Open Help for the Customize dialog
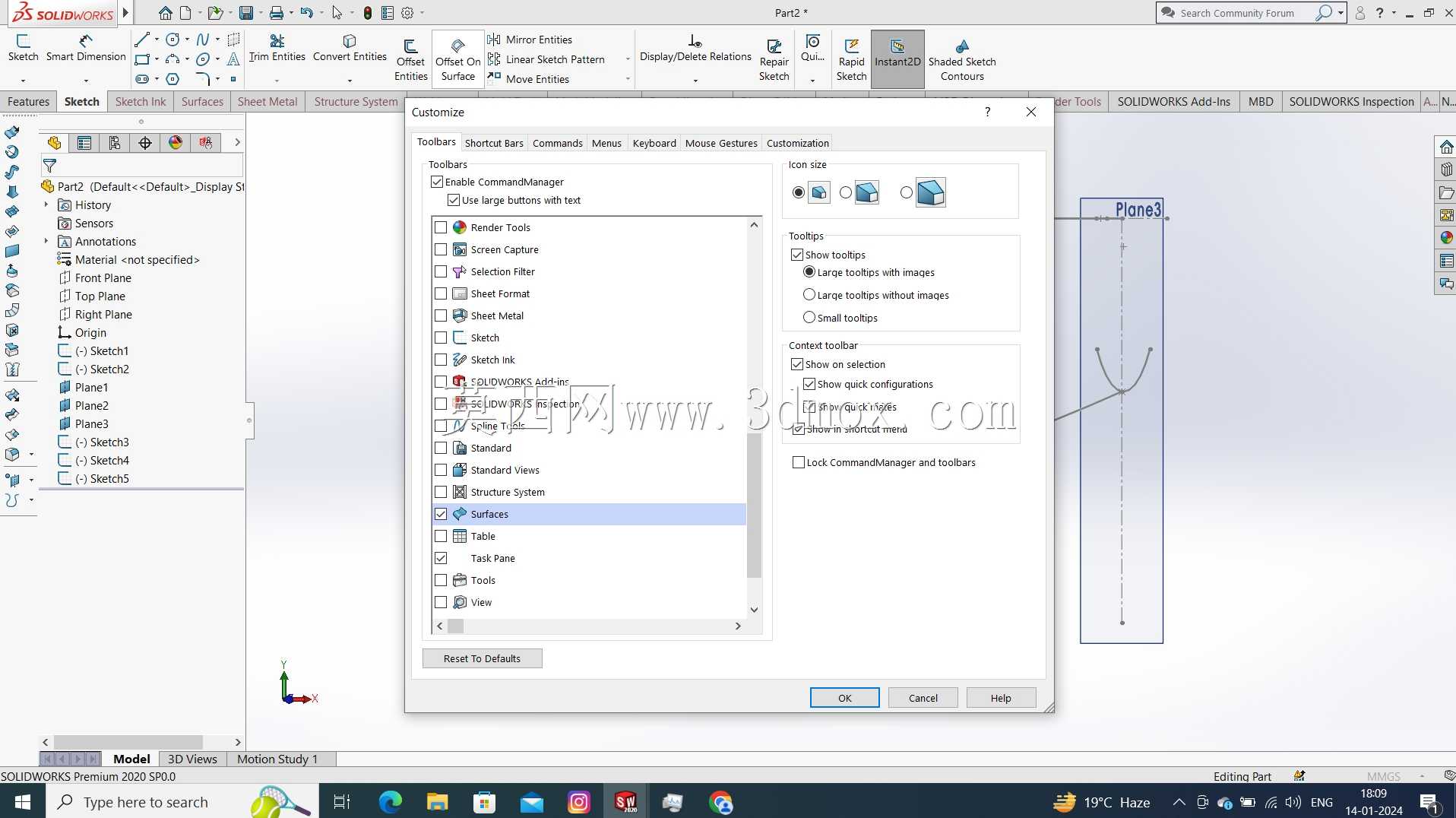This screenshot has width=1456, height=818. click(x=1001, y=698)
